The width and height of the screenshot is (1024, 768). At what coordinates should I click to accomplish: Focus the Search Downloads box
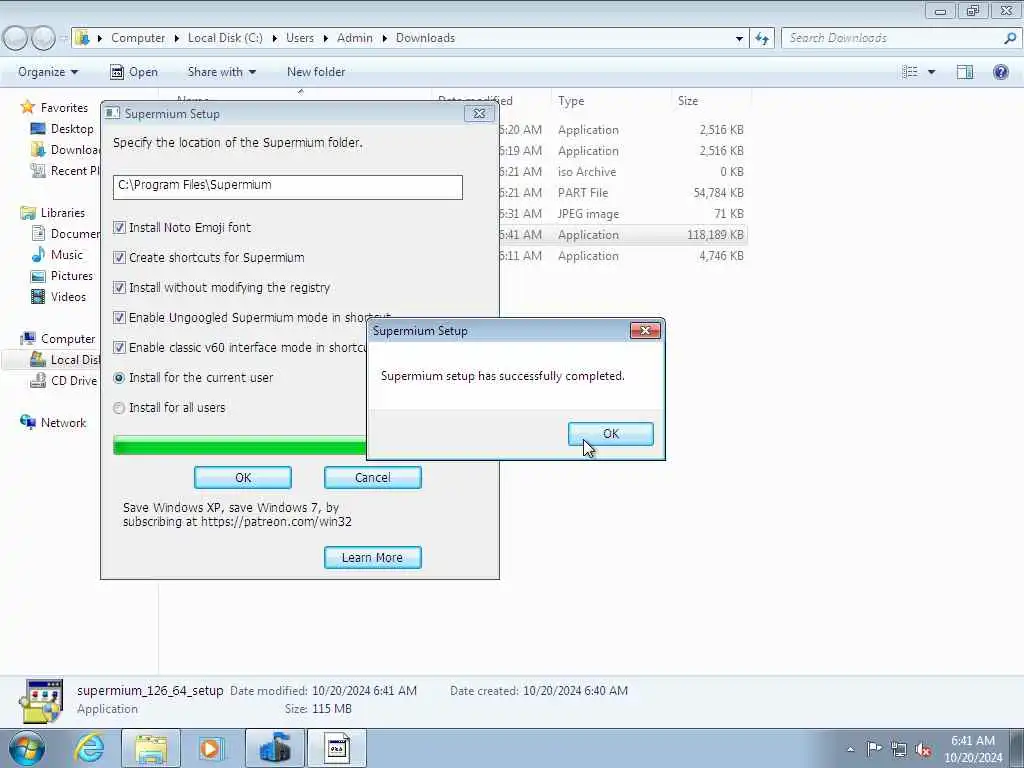892,38
